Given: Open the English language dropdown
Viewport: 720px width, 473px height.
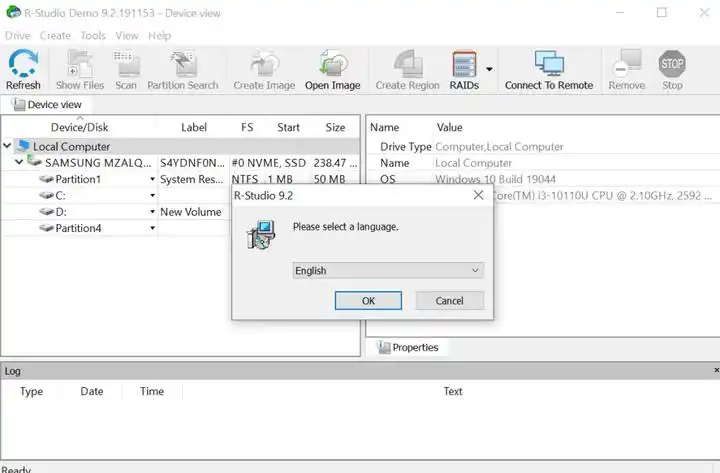Looking at the screenshot, I should (x=388, y=270).
